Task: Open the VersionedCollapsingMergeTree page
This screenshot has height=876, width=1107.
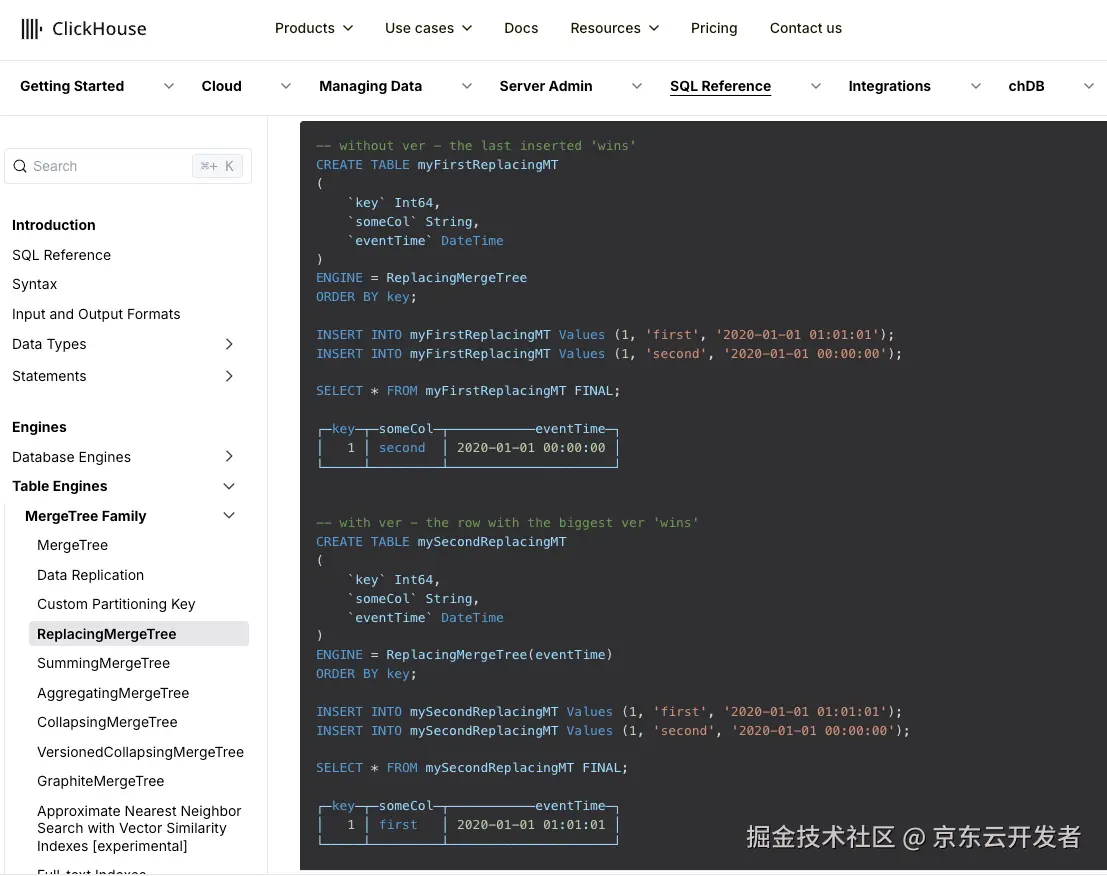Action: pyautogui.click(x=140, y=752)
